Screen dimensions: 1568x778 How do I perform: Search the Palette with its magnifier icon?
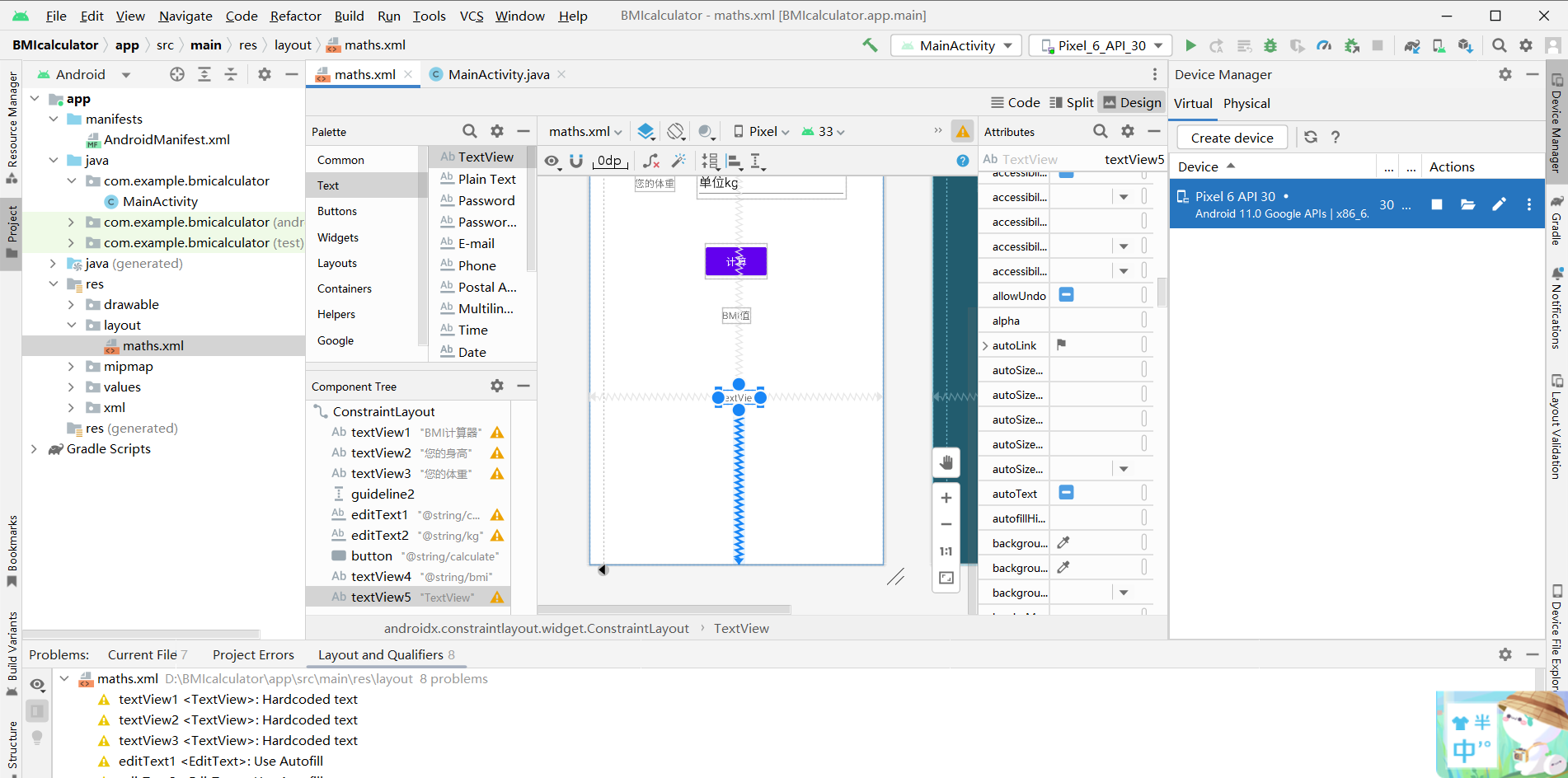point(470,131)
